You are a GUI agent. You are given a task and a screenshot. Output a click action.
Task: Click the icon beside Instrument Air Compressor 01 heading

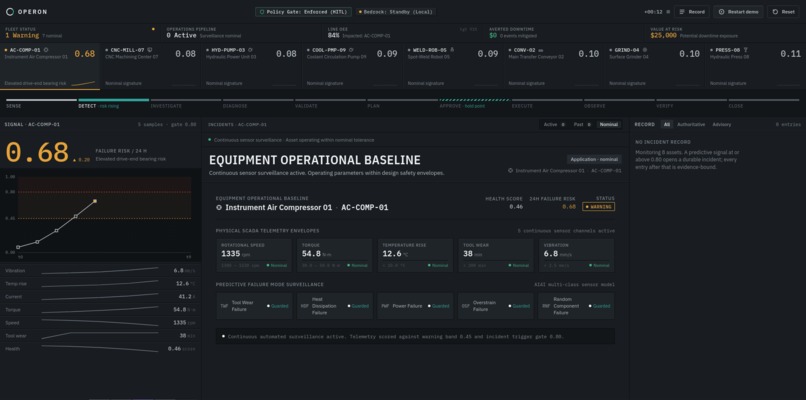coord(219,208)
